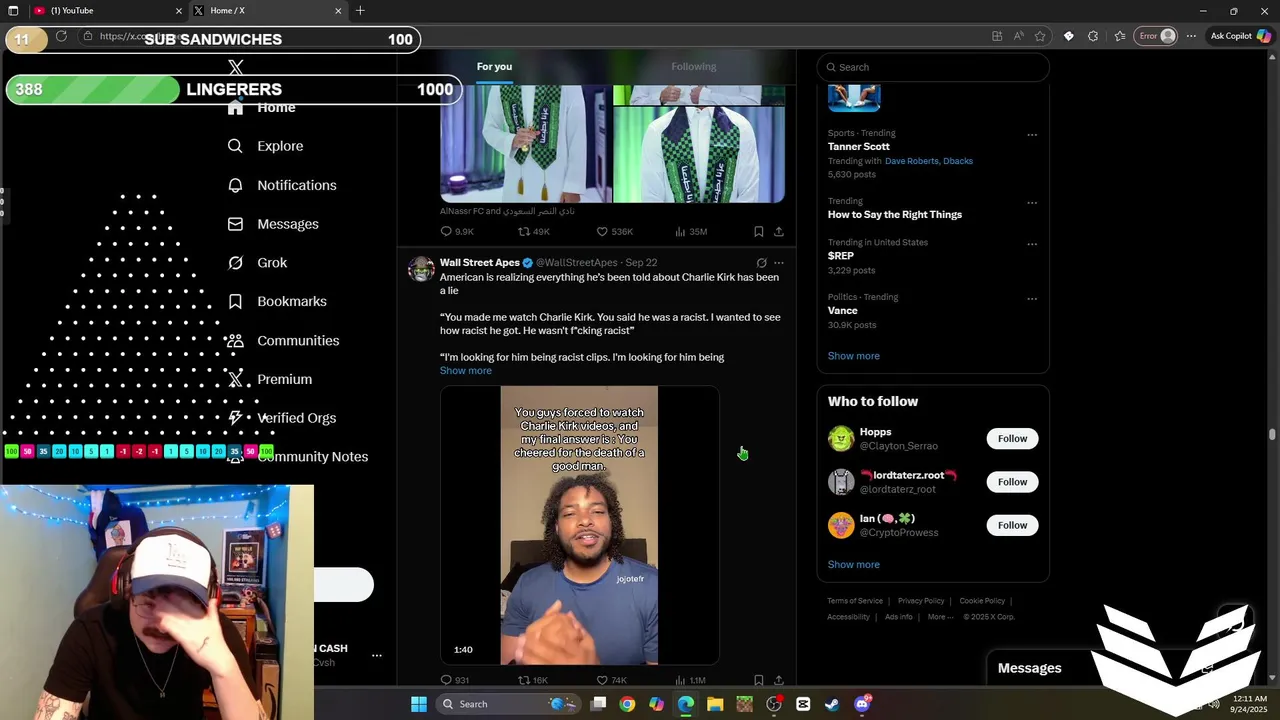Screen dimensions: 1280x720
Task: Expand post text with Show more
Action: point(466,371)
